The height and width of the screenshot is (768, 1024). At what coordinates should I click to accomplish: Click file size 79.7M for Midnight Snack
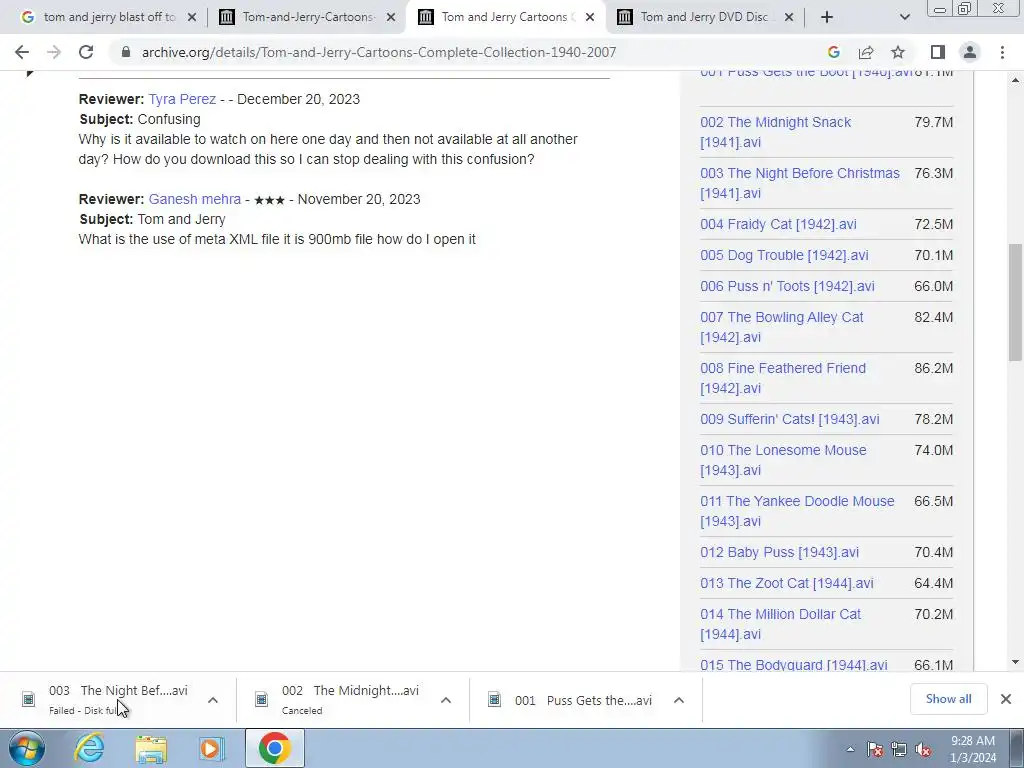(933, 122)
